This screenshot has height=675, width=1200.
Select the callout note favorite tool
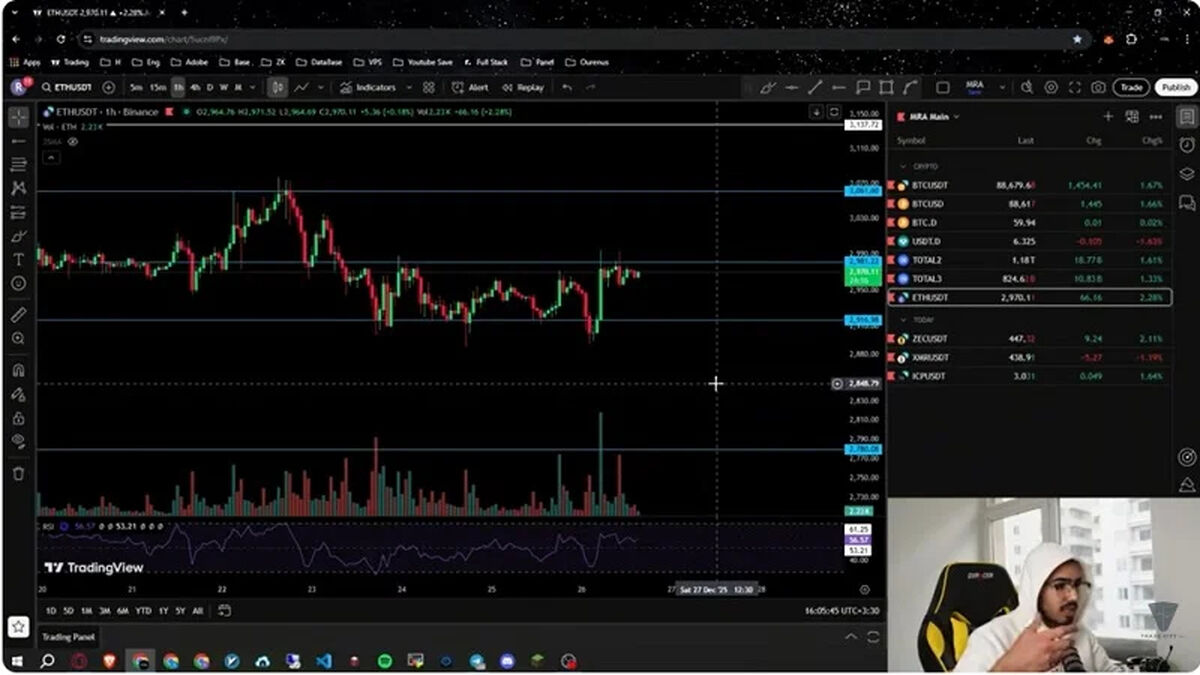[863, 87]
